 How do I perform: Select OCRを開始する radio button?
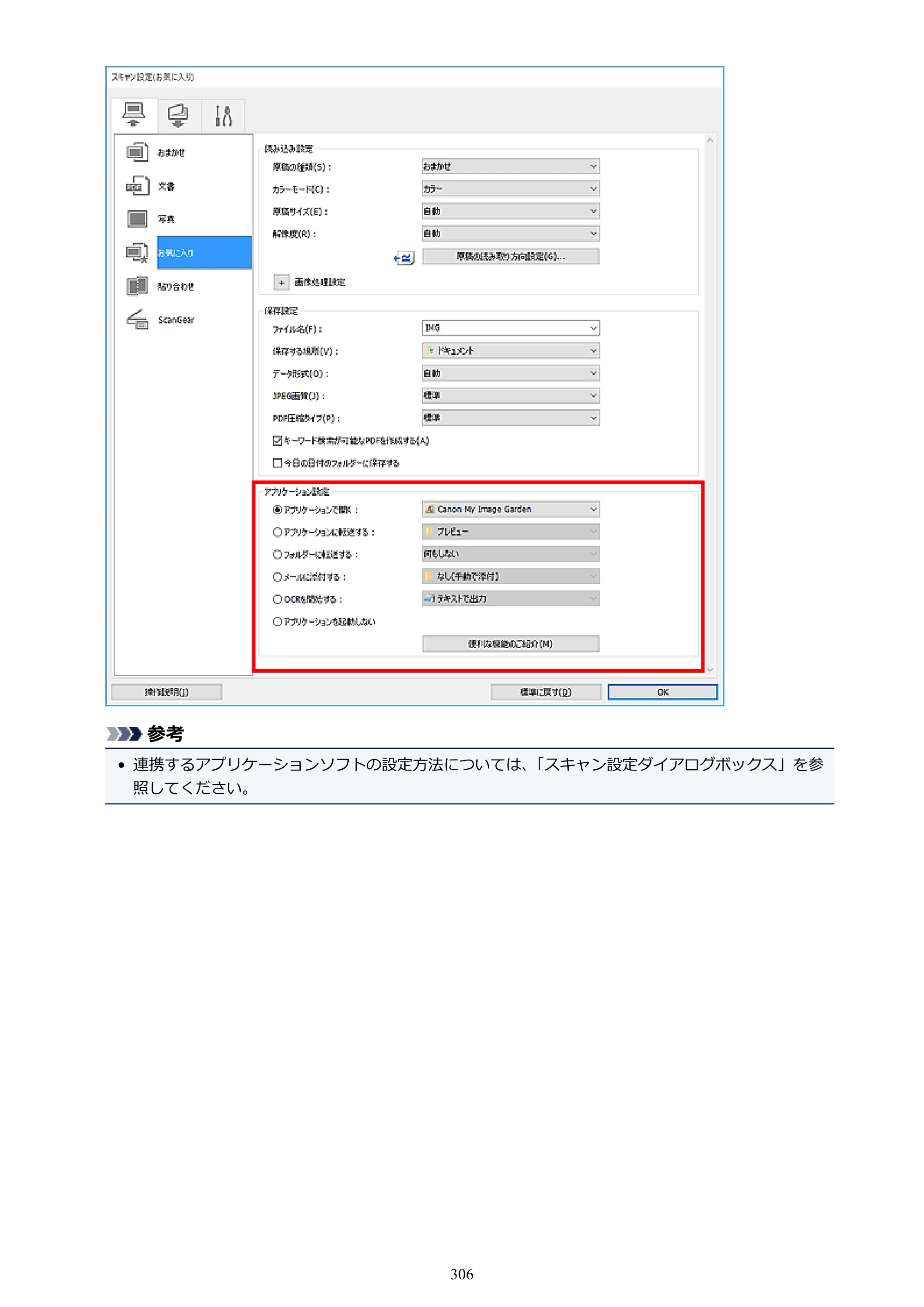277,599
